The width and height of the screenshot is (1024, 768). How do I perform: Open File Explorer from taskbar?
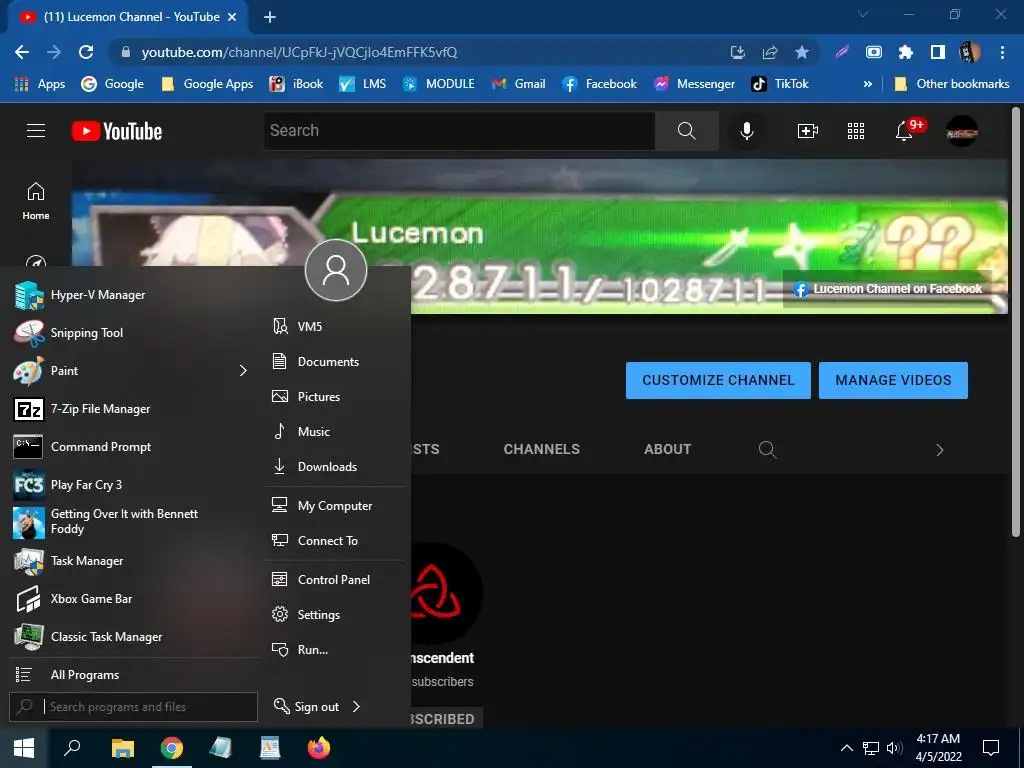(x=122, y=748)
